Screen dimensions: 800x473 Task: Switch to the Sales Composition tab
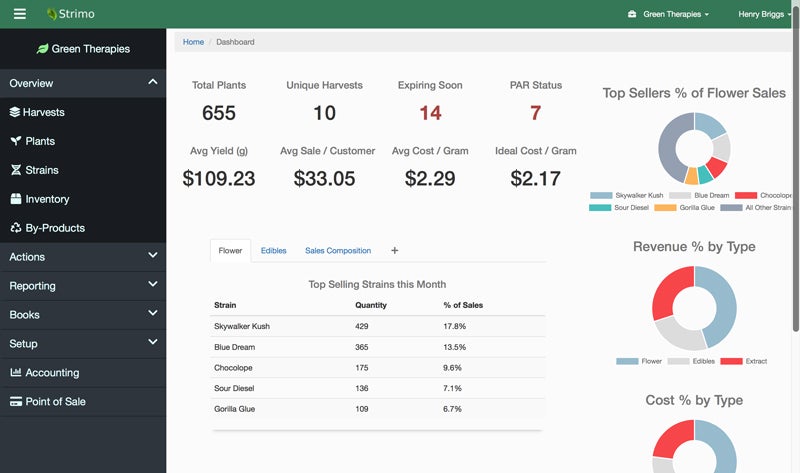click(x=337, y=250)
